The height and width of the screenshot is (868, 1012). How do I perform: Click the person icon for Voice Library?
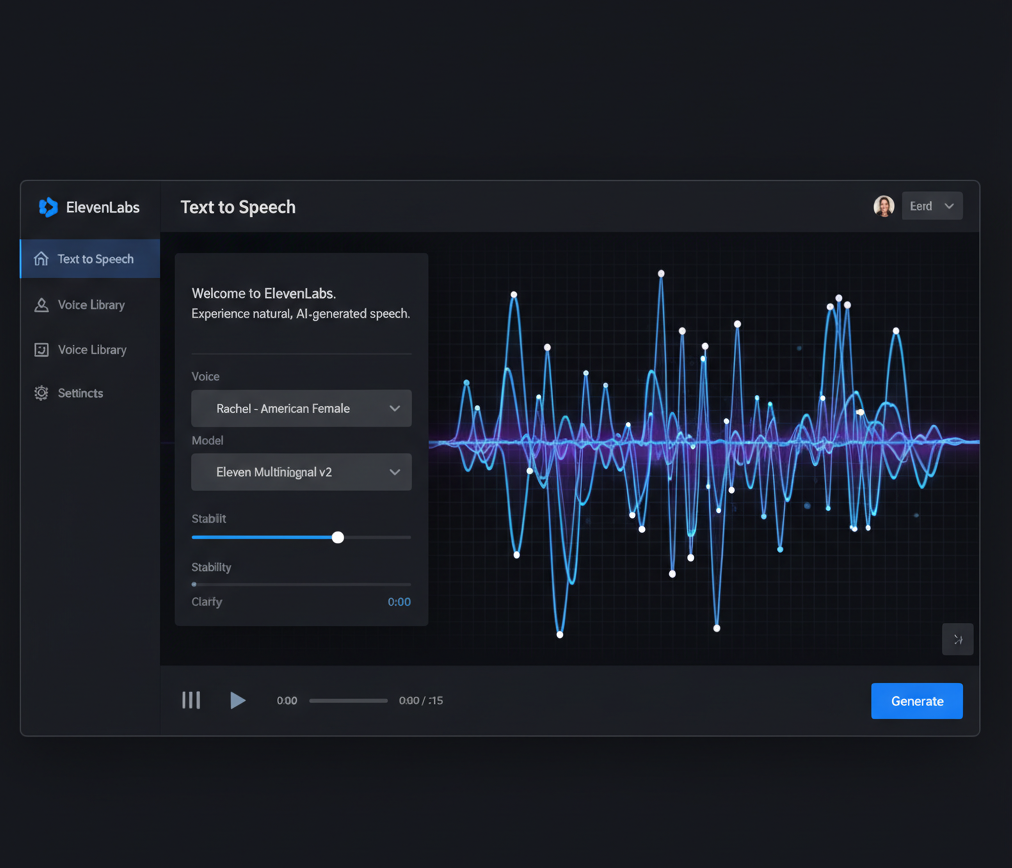click(x=41, y=305)
